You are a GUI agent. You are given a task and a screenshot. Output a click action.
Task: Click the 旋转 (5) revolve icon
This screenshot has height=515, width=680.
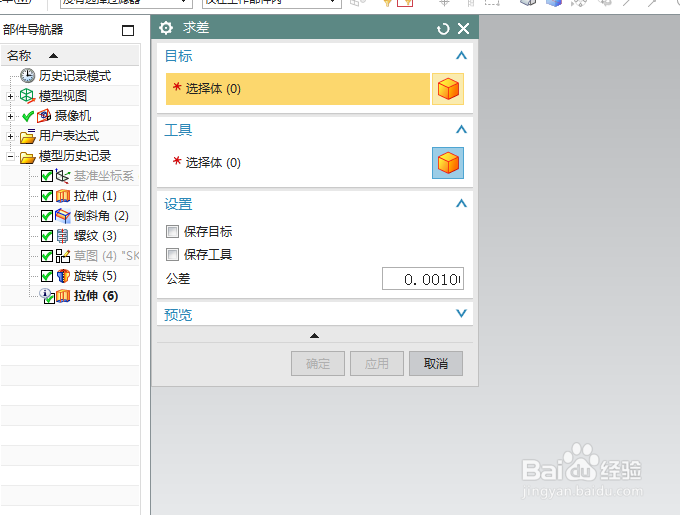tap(63, 276)
